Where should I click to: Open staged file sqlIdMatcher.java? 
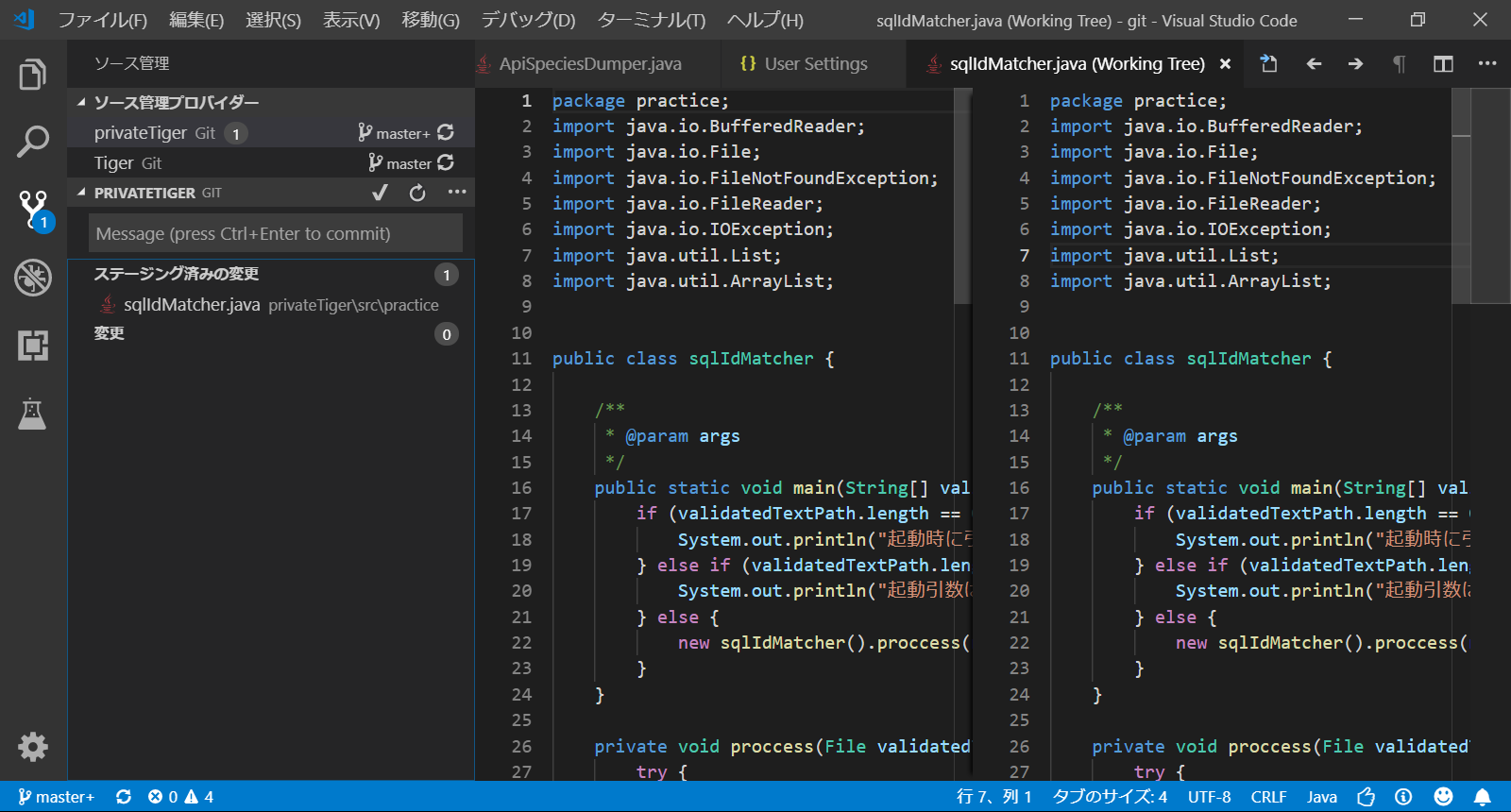(271, 304)
